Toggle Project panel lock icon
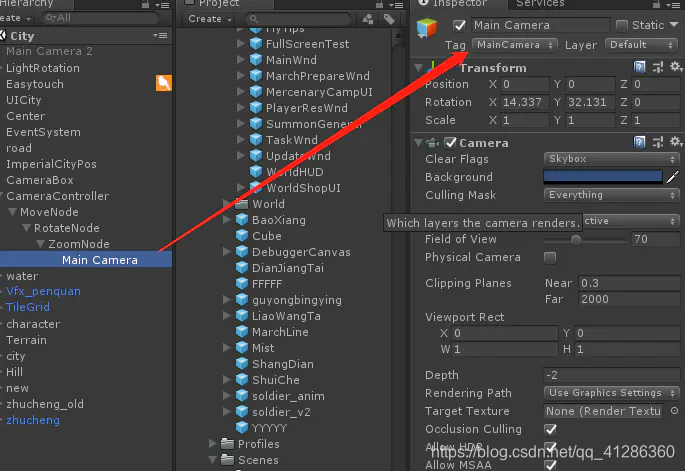 point(379,4)
